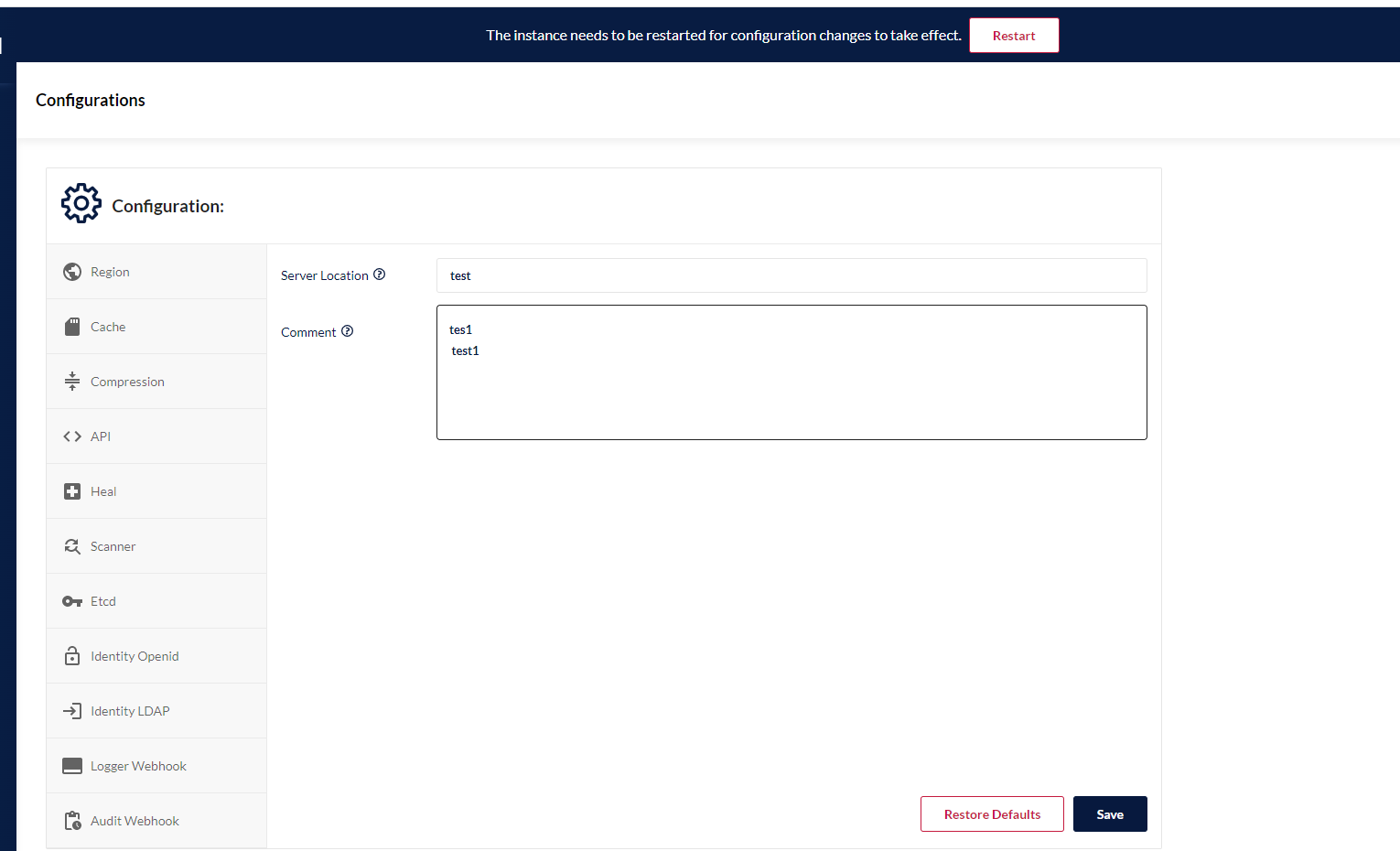Click the Cache SD card icon

pos(72,327)
